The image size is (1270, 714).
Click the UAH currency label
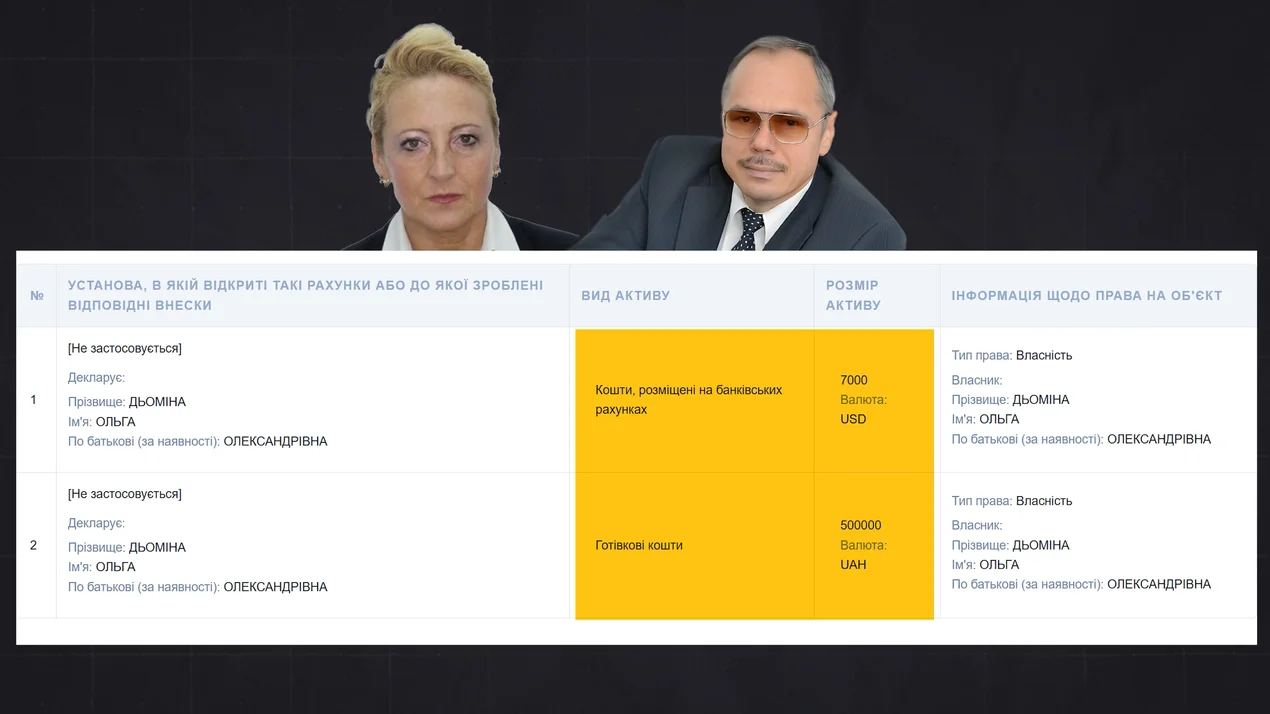(x=853, y=565)
